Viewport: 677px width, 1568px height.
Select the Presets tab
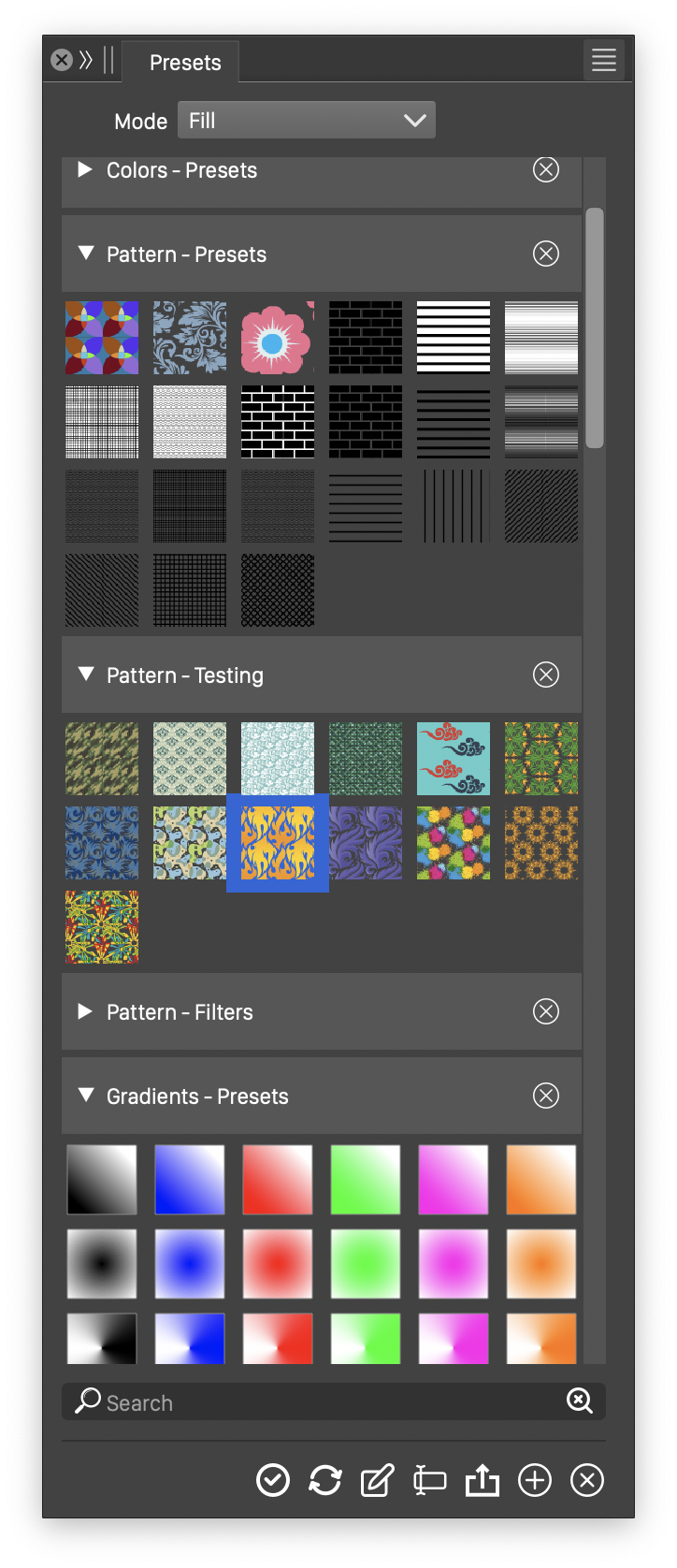coord(185,63)
